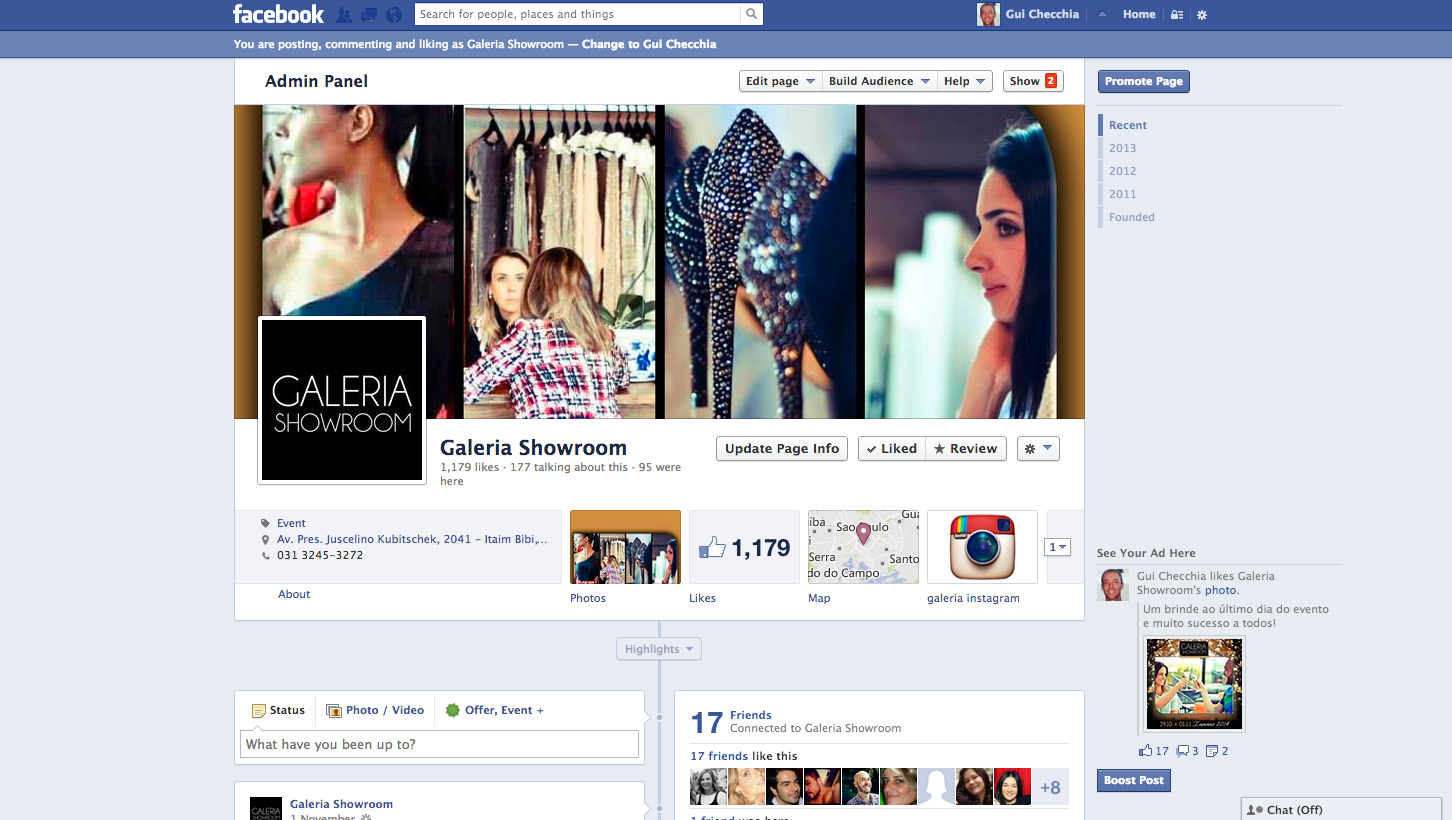Viewport: 1452px width, 820px height.
Task: Click the Av. Pres. Juscelino Kubitschek address link
Action: coord(412,539)
